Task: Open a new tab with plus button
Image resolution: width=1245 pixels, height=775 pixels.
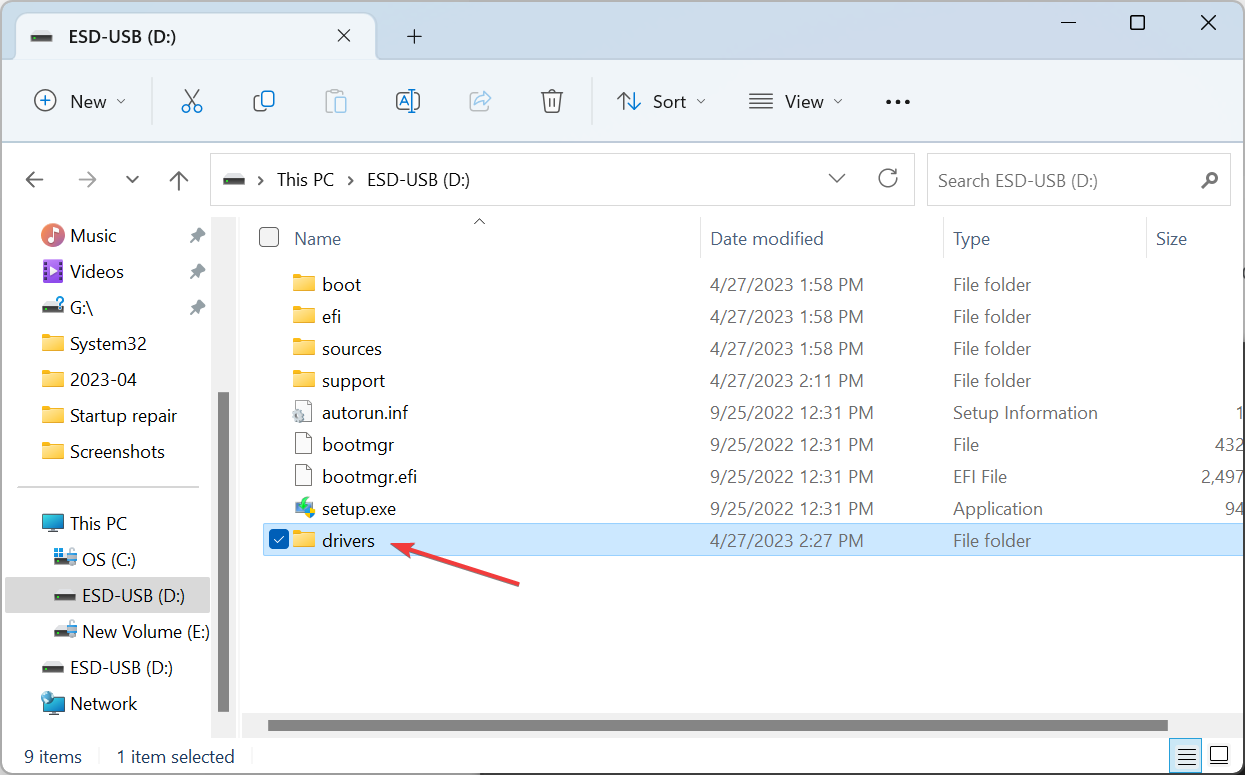Action: (414, 37)
